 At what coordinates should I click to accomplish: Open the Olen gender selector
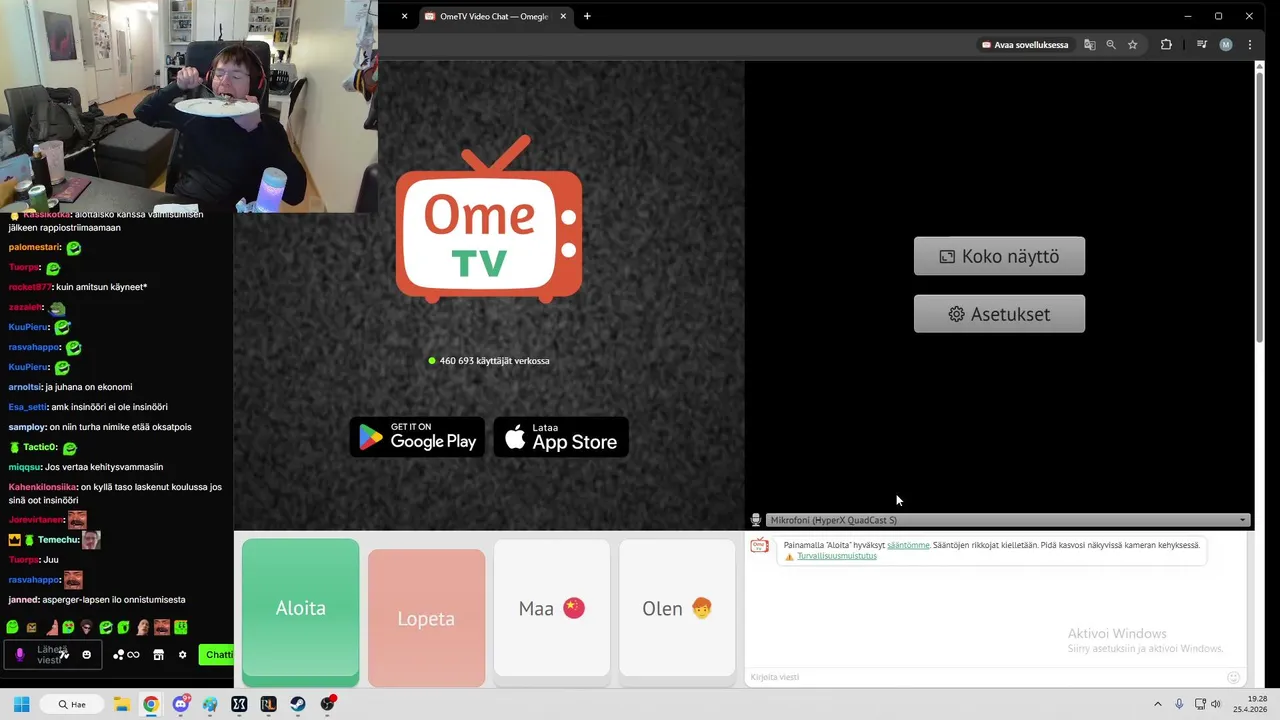click(x=677, y=608)
